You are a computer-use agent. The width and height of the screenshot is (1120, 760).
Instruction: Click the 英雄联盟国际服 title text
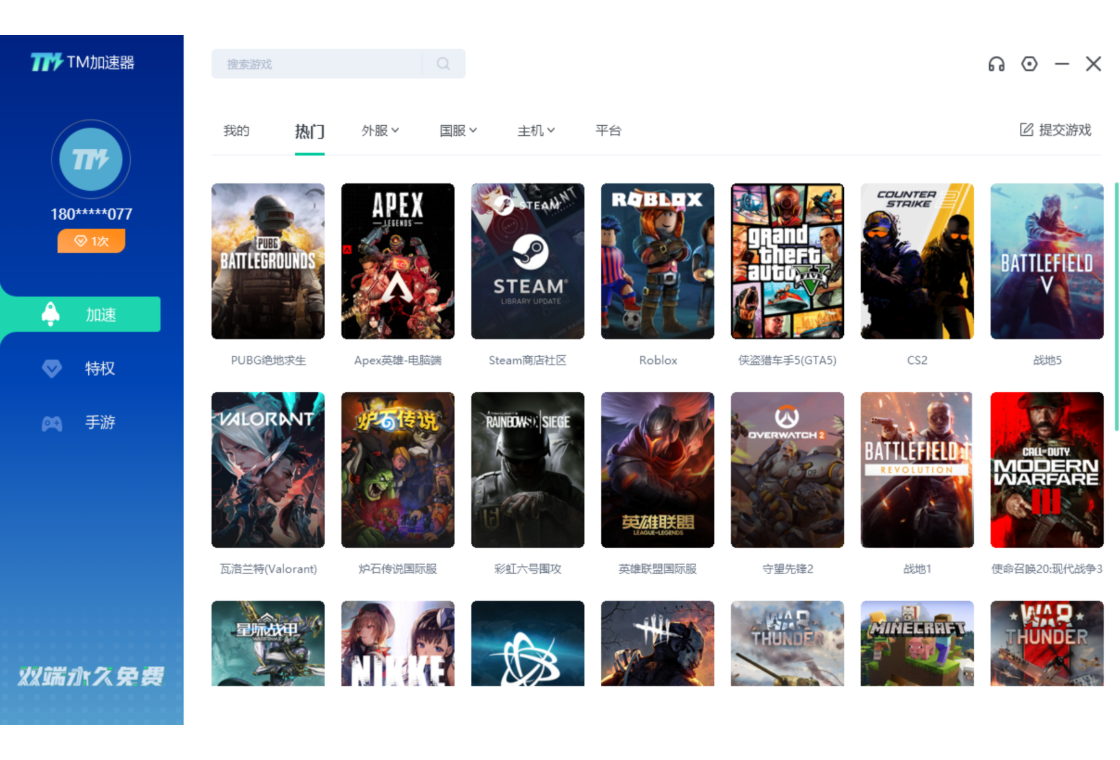pos(658,569)
